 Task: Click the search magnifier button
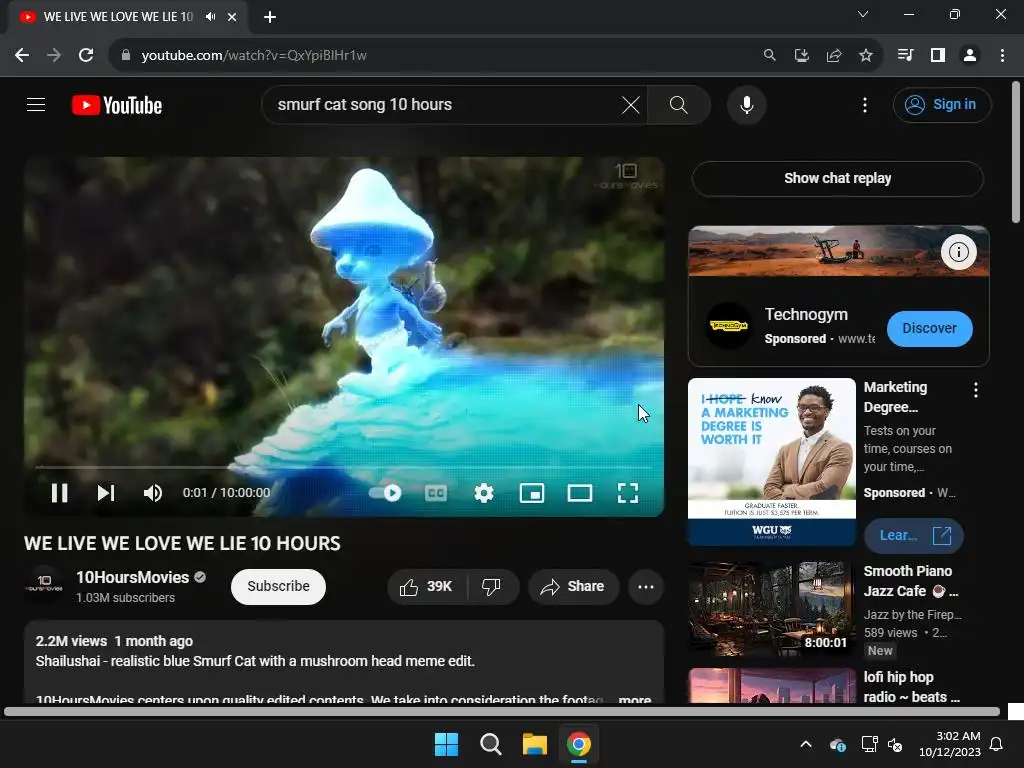click(x=679, y=104)
